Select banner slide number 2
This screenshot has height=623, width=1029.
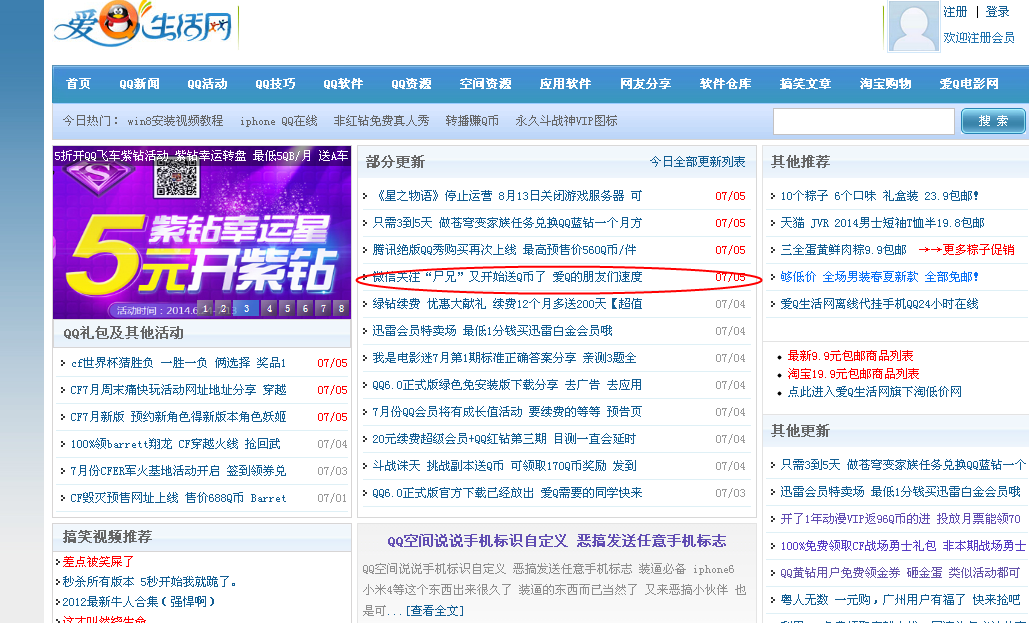(x=223, y=308)
